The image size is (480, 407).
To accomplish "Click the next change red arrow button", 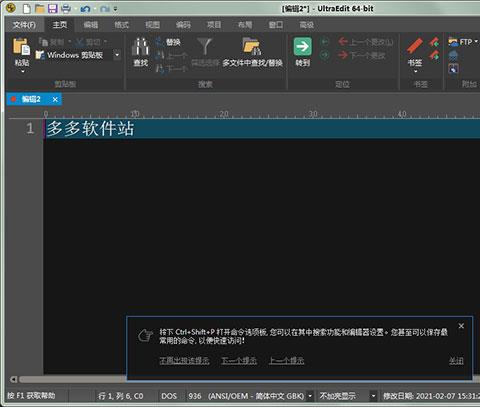I will point(362,55).
